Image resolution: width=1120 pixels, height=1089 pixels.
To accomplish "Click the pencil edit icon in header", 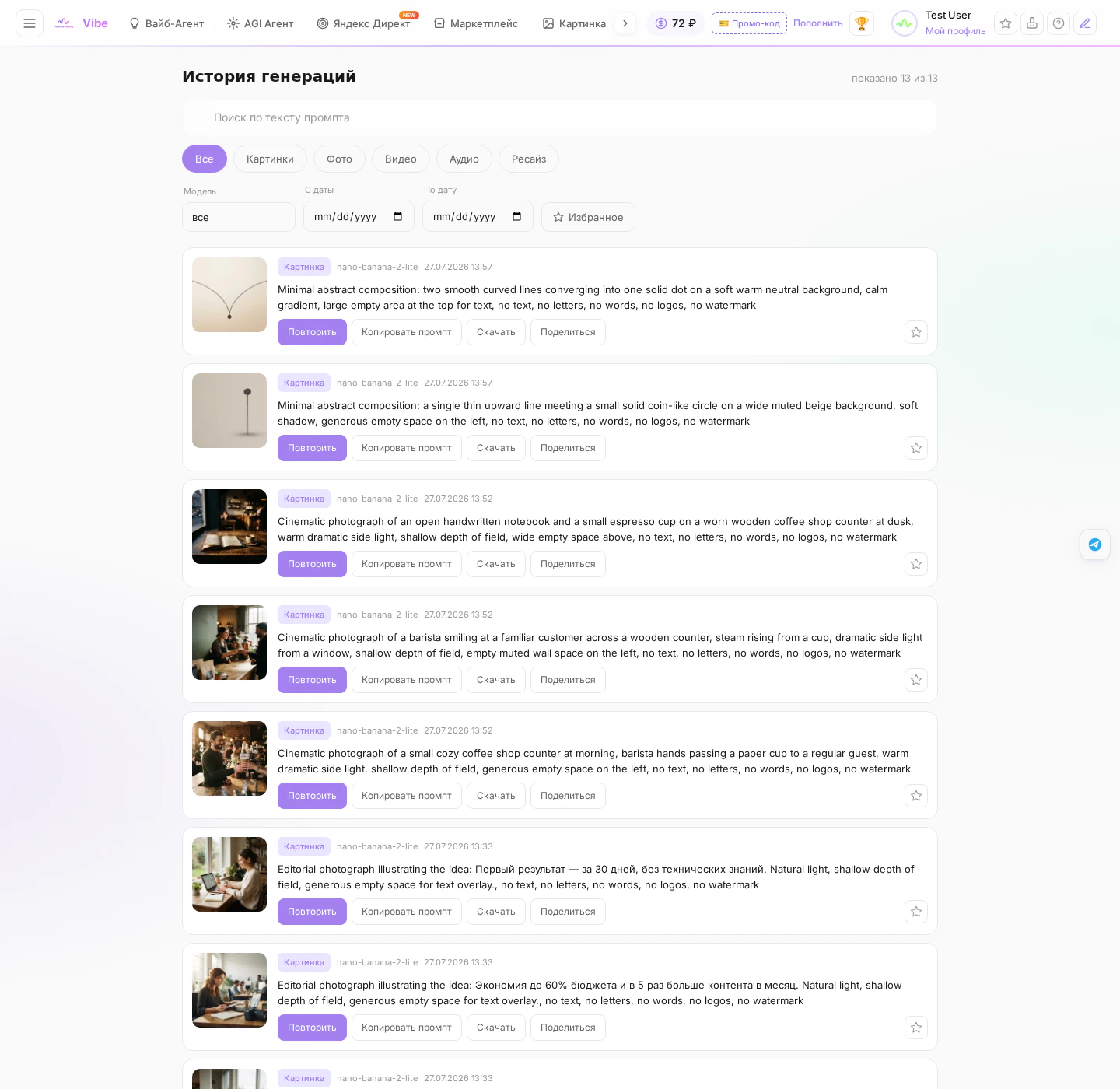I will pos(1085,23).
